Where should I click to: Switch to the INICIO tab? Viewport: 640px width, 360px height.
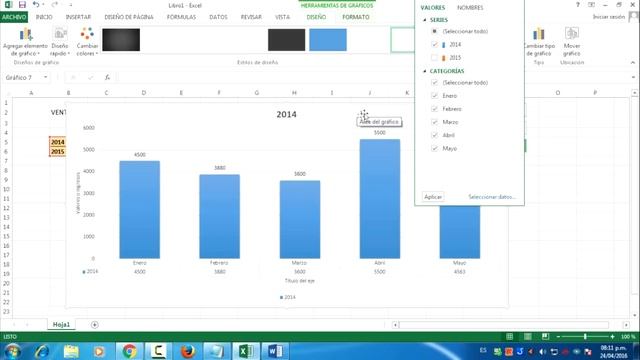(x=44, y=17)
